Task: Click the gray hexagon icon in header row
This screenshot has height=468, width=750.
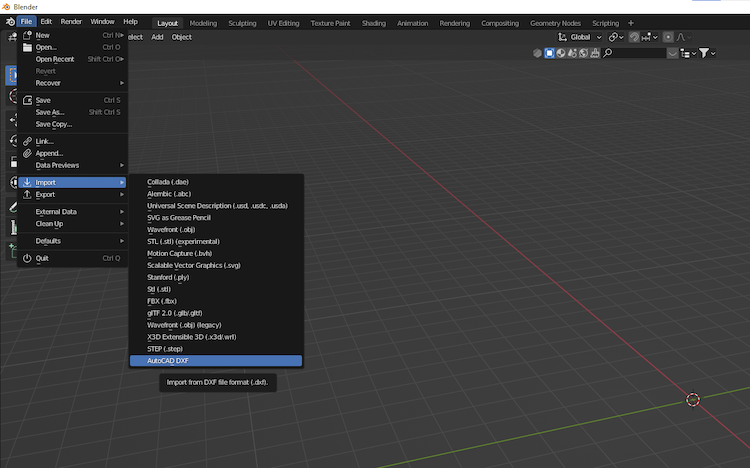Action: [x=538, y=53]
